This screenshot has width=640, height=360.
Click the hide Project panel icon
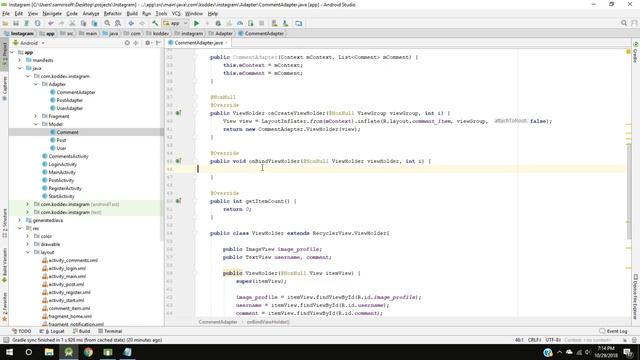pyautogui.click(x=158, y=43)
